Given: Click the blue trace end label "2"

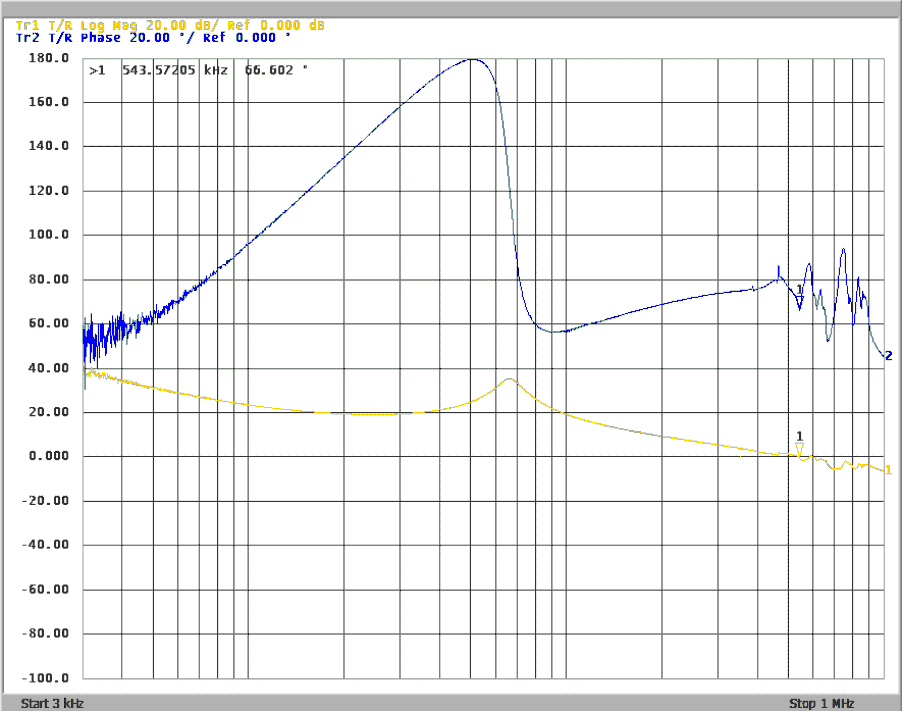Looking at the screenshot, I should 888,356.
